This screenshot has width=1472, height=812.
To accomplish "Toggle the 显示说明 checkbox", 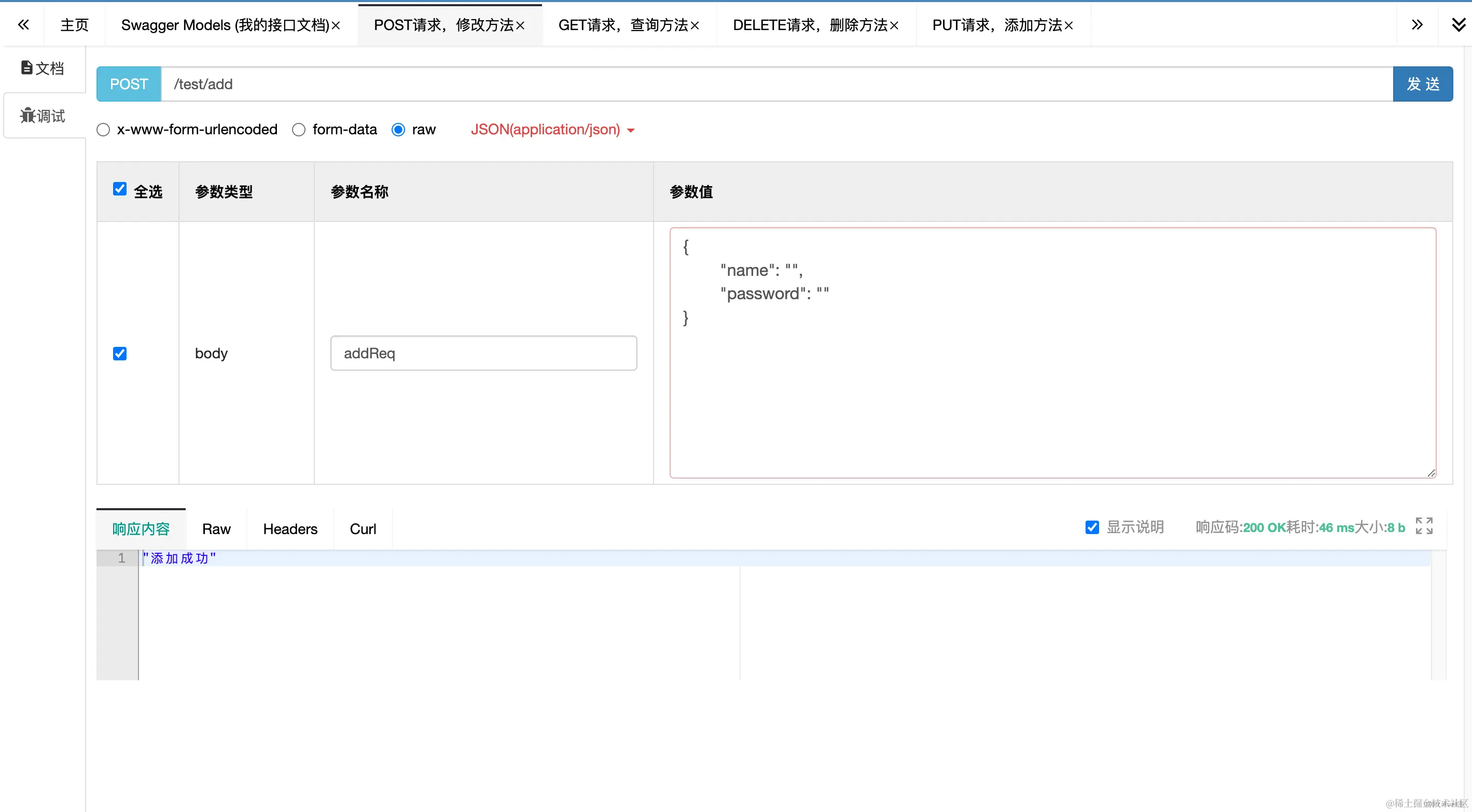I will [x=1092, y=527].
